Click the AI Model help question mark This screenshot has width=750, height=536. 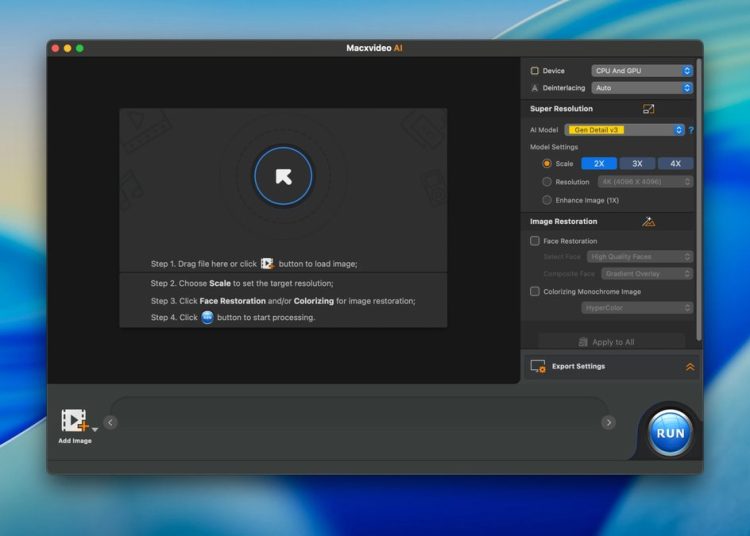coord(691,130)
